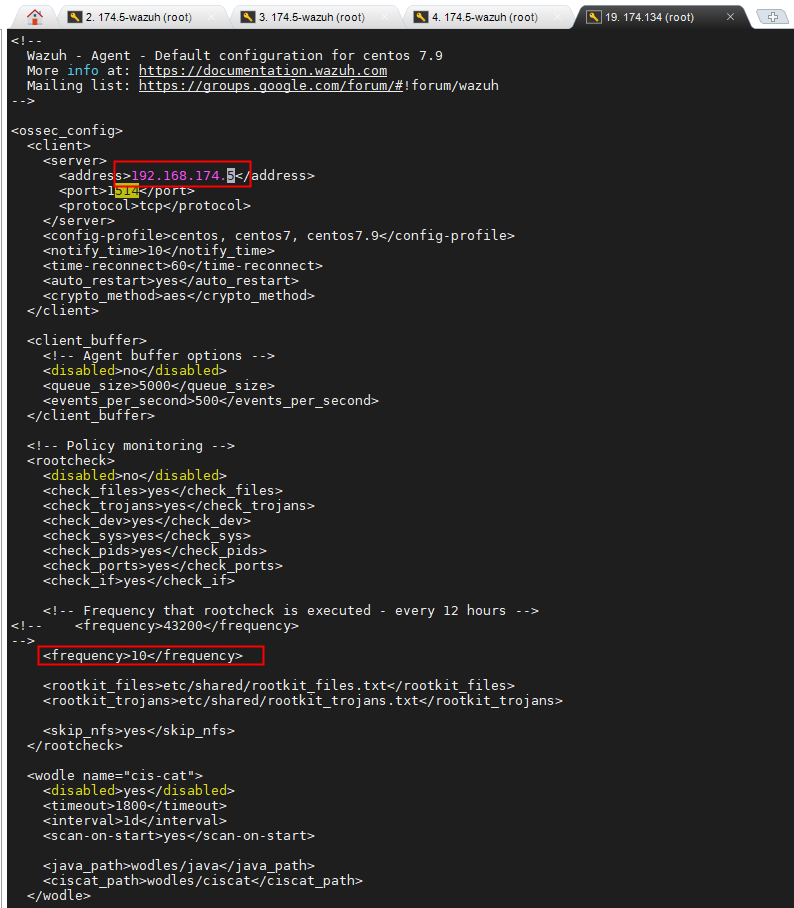Click the ciscat_path wodles/ciscat line
Viewport: 794px width, 908px height.
pos(203,881)
